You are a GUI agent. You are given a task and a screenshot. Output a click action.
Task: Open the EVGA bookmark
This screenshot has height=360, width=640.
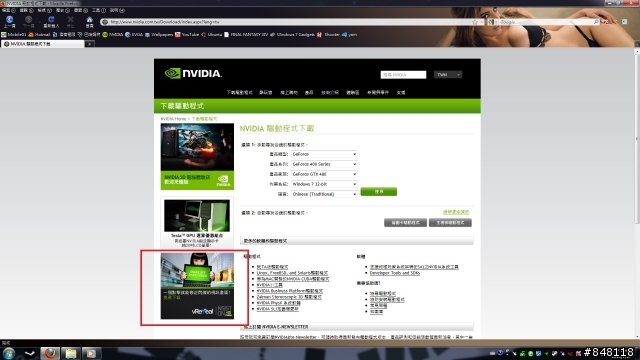pyautogui.click(x=134, y=35)
